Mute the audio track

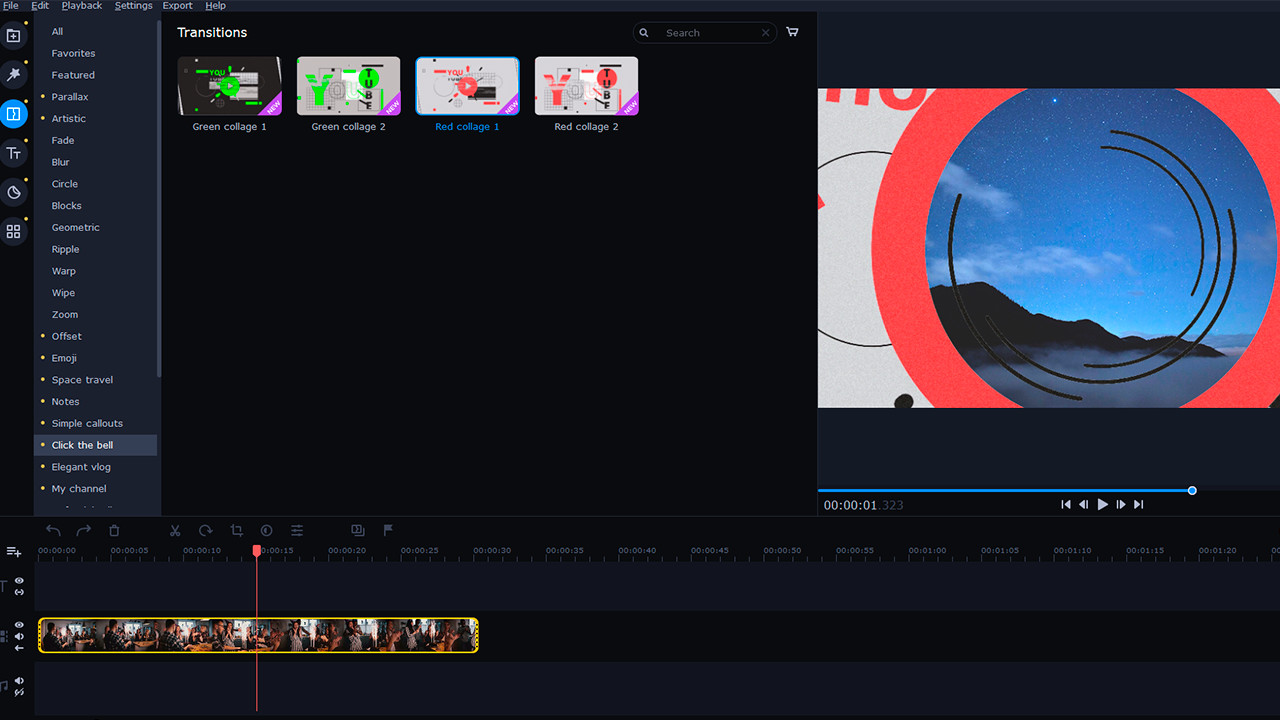tap(18, 681)
